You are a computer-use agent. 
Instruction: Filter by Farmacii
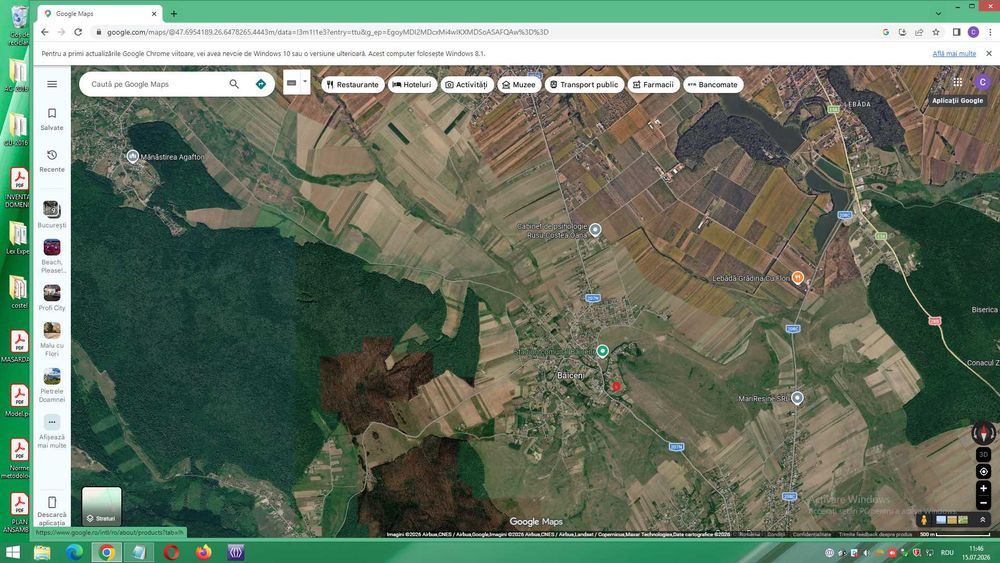pos(653,84)
